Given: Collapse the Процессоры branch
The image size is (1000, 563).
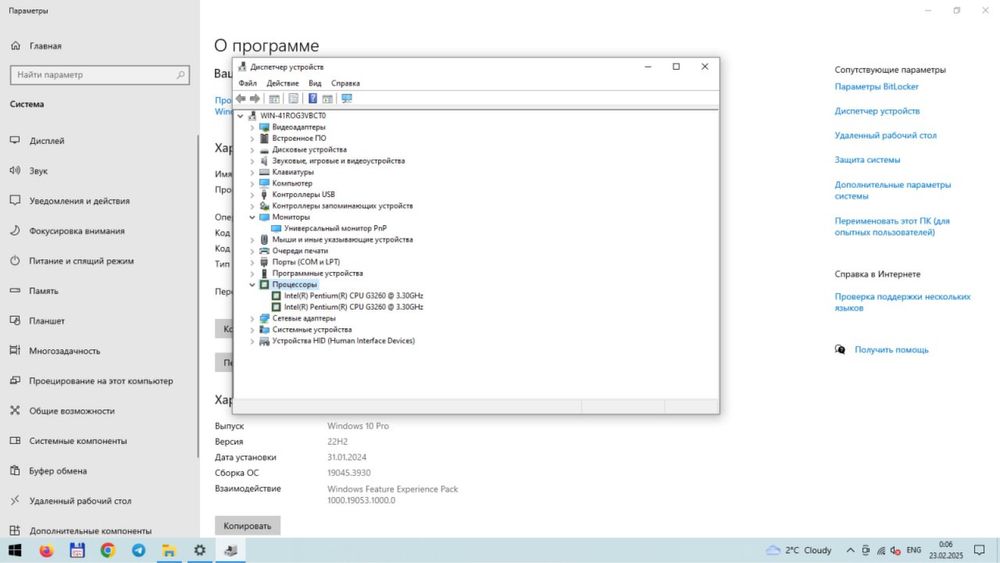Looking at the screenshot, I should click(x=252, y=285).
